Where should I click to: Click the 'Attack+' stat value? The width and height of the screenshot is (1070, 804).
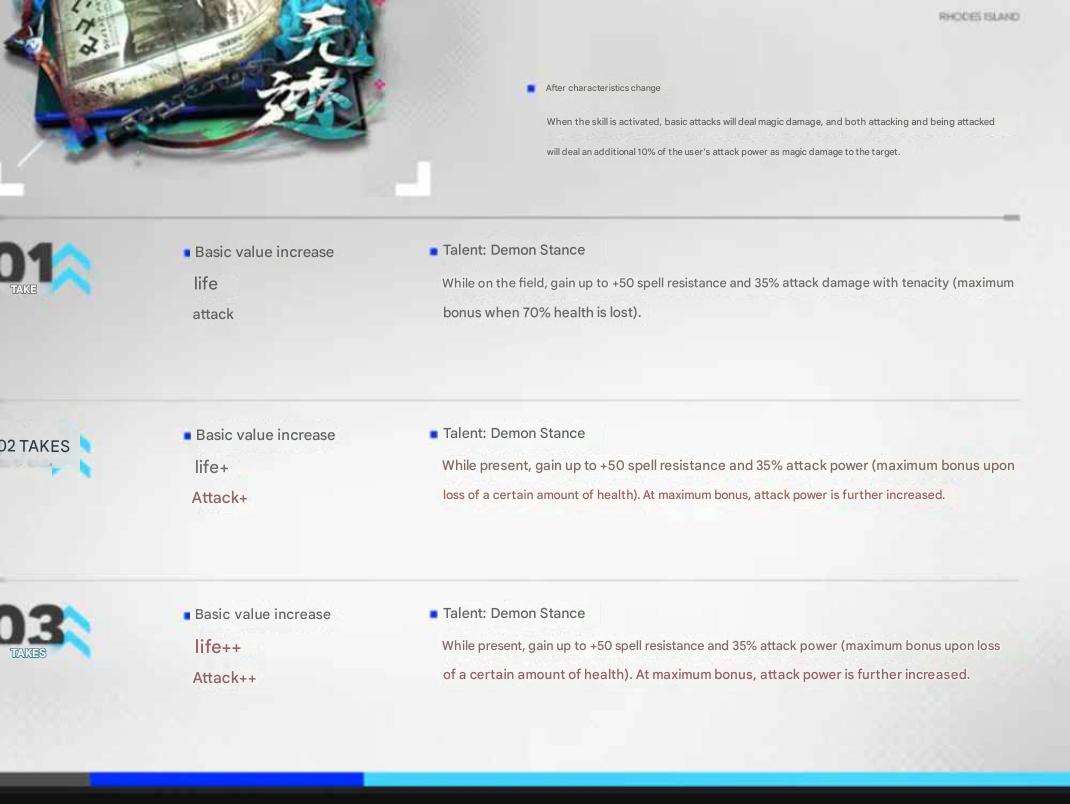click(x=219, y=498)
